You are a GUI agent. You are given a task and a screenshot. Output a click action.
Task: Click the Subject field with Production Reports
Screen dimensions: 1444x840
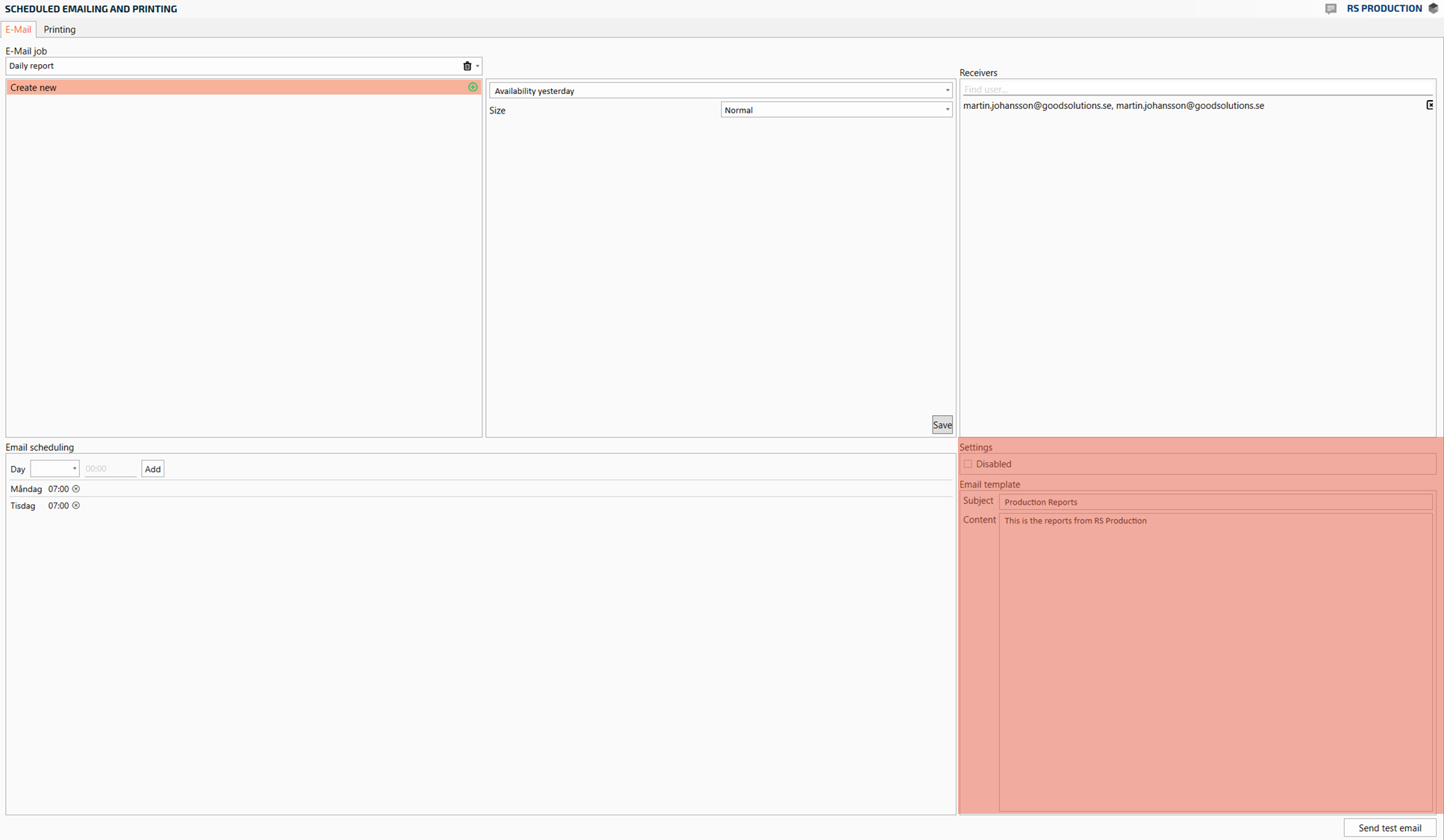click(1215, 502)
